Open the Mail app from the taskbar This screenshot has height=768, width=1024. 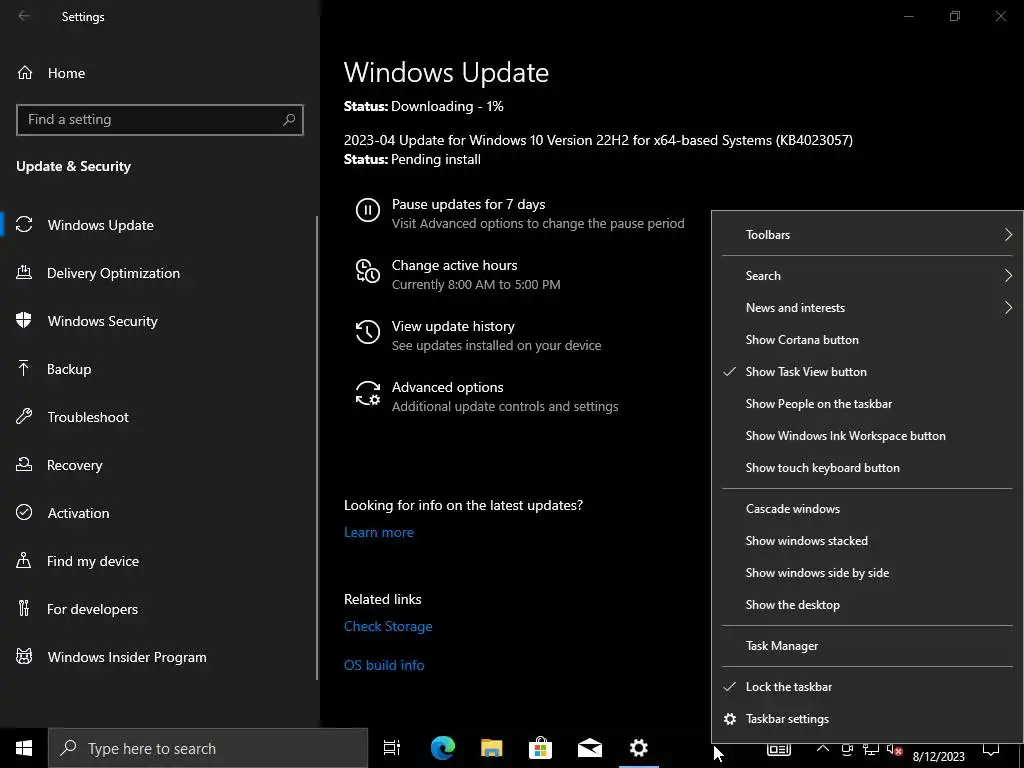[590, 748]
